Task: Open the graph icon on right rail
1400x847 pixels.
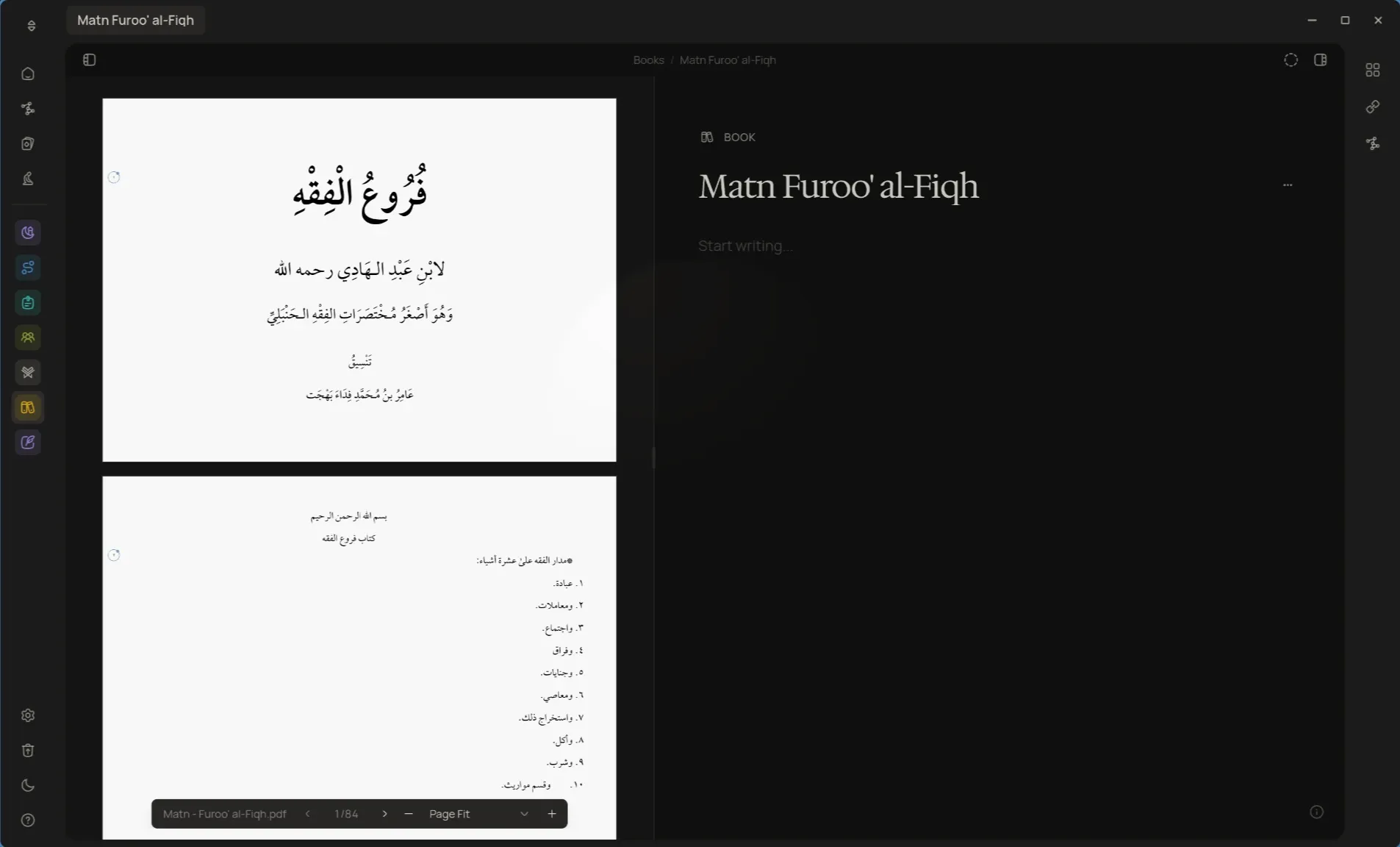Action: (x=1373, y=144)
